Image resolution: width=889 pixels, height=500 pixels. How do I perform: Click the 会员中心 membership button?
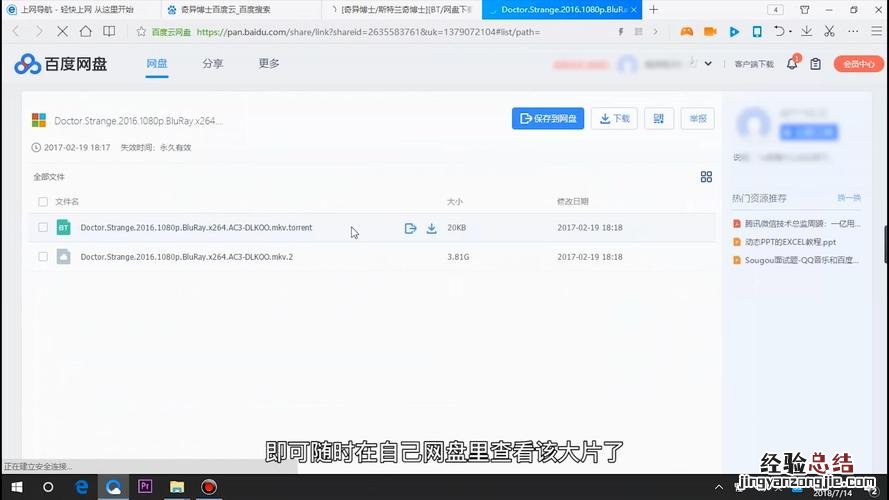pos(859,64)
